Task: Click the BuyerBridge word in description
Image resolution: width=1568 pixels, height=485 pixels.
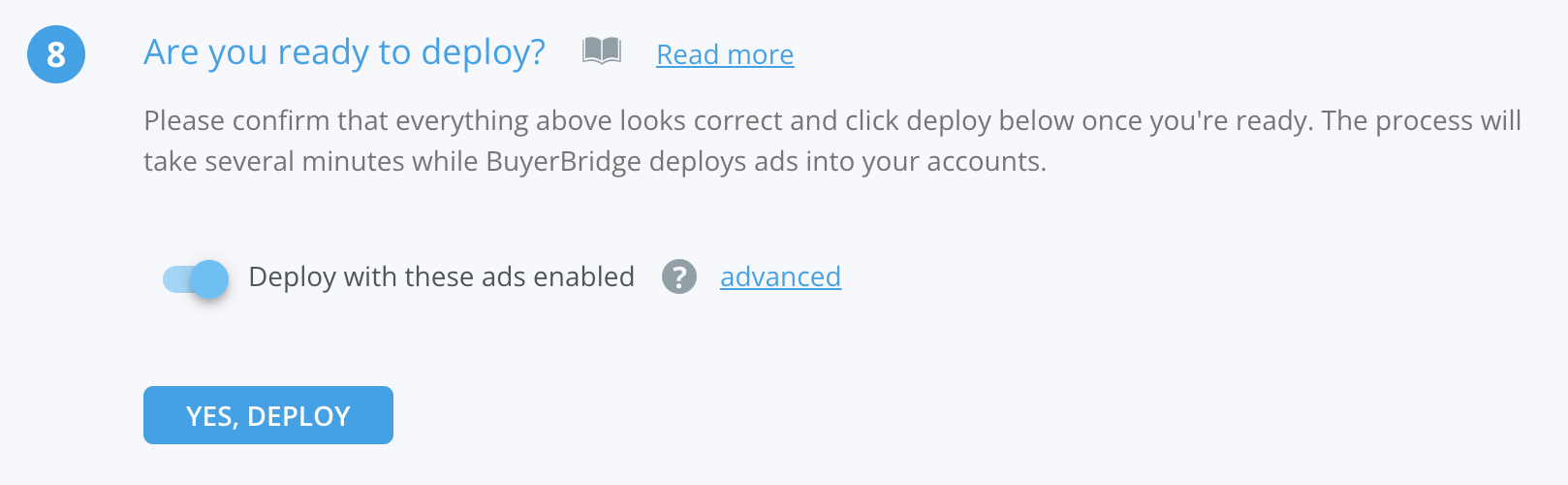Action: pos(564,161)
